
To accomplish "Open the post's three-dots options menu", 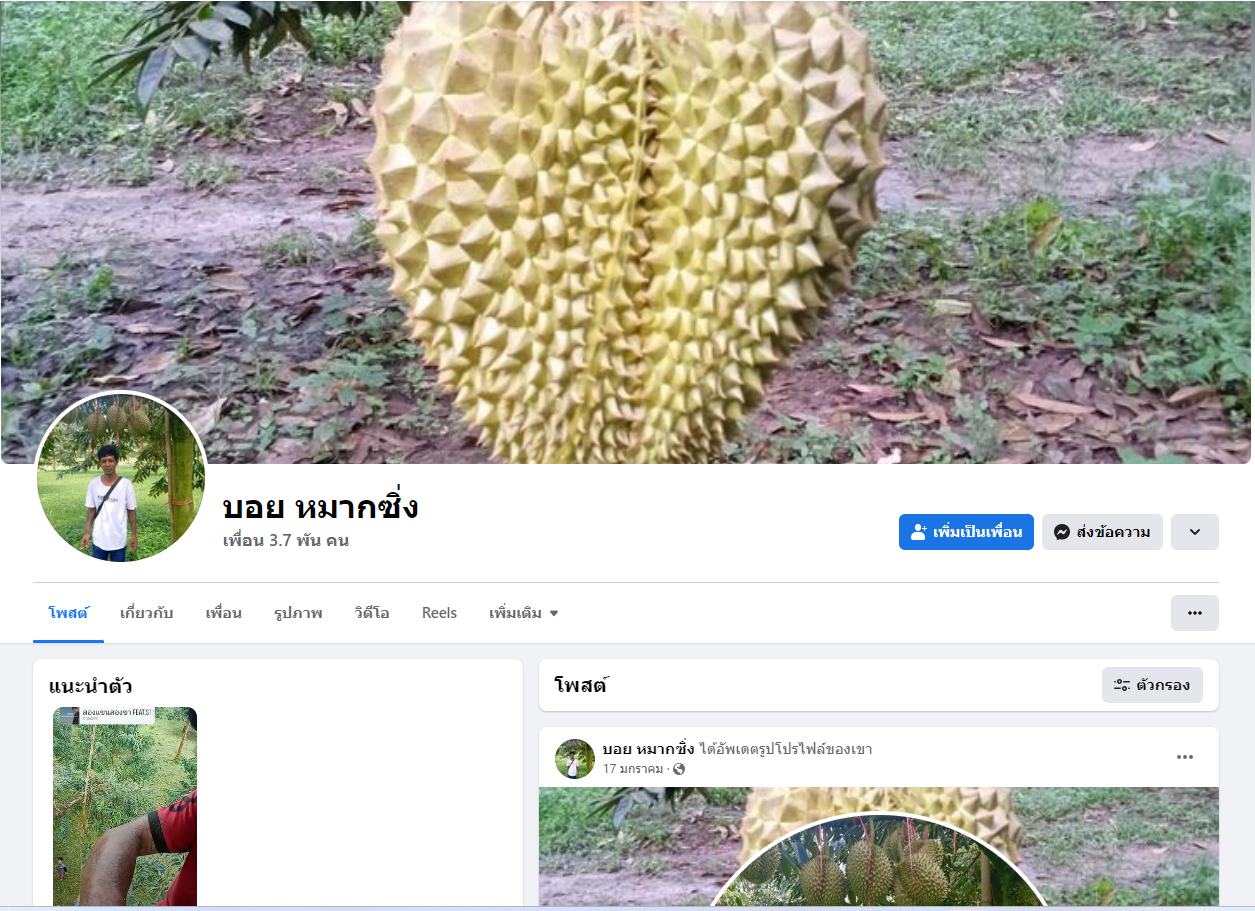I will coord(1185,757).
